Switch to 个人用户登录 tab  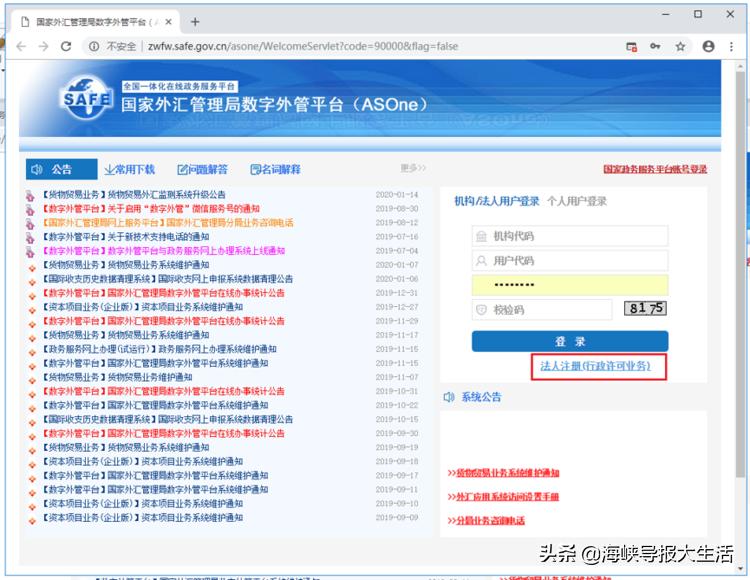point(577,201)
